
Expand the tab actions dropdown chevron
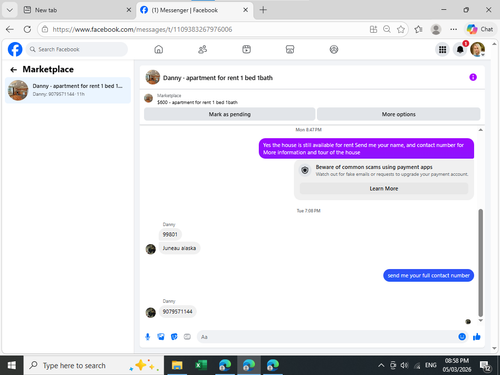[10, 10]
